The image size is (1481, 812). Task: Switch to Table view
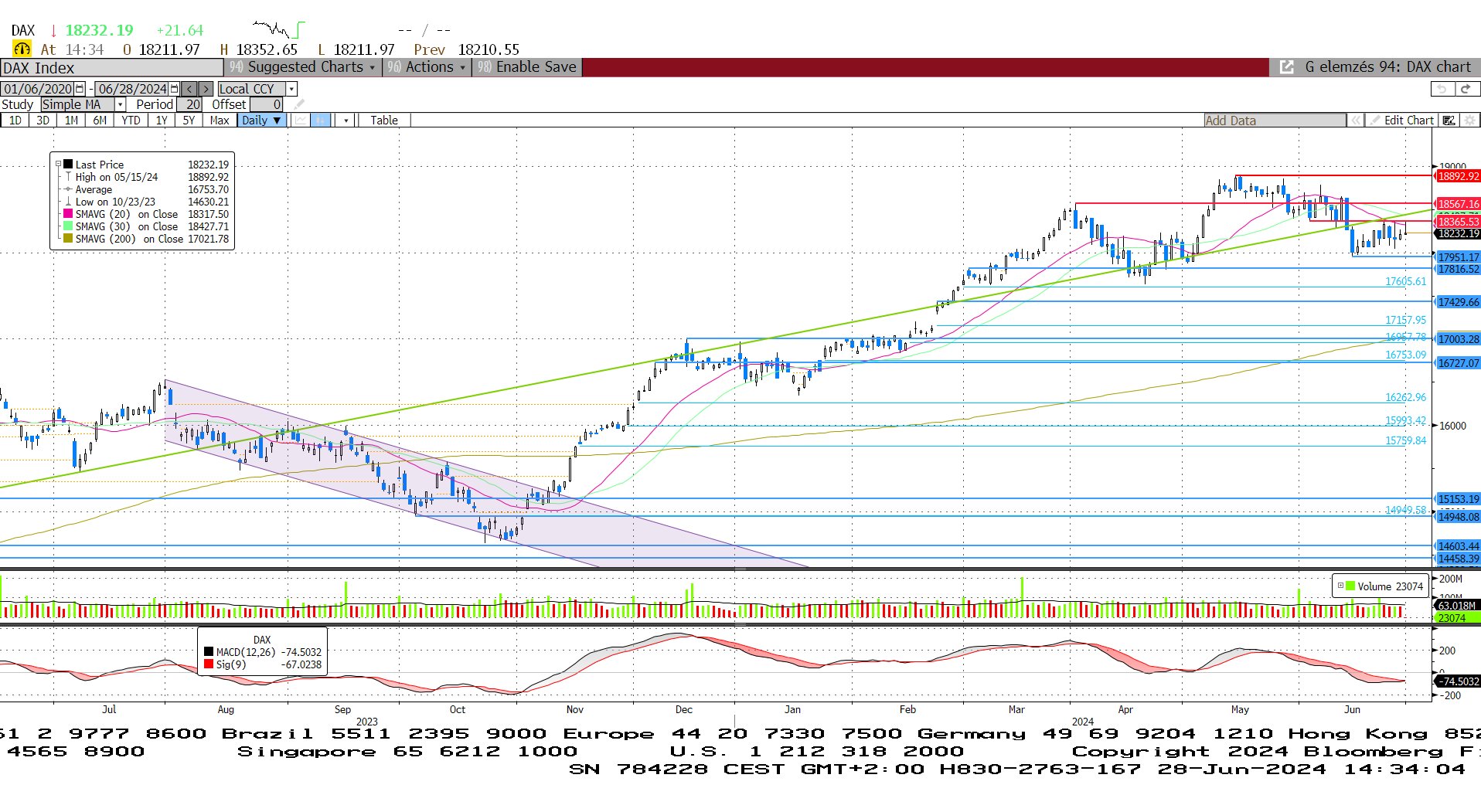tap(384, 121)
